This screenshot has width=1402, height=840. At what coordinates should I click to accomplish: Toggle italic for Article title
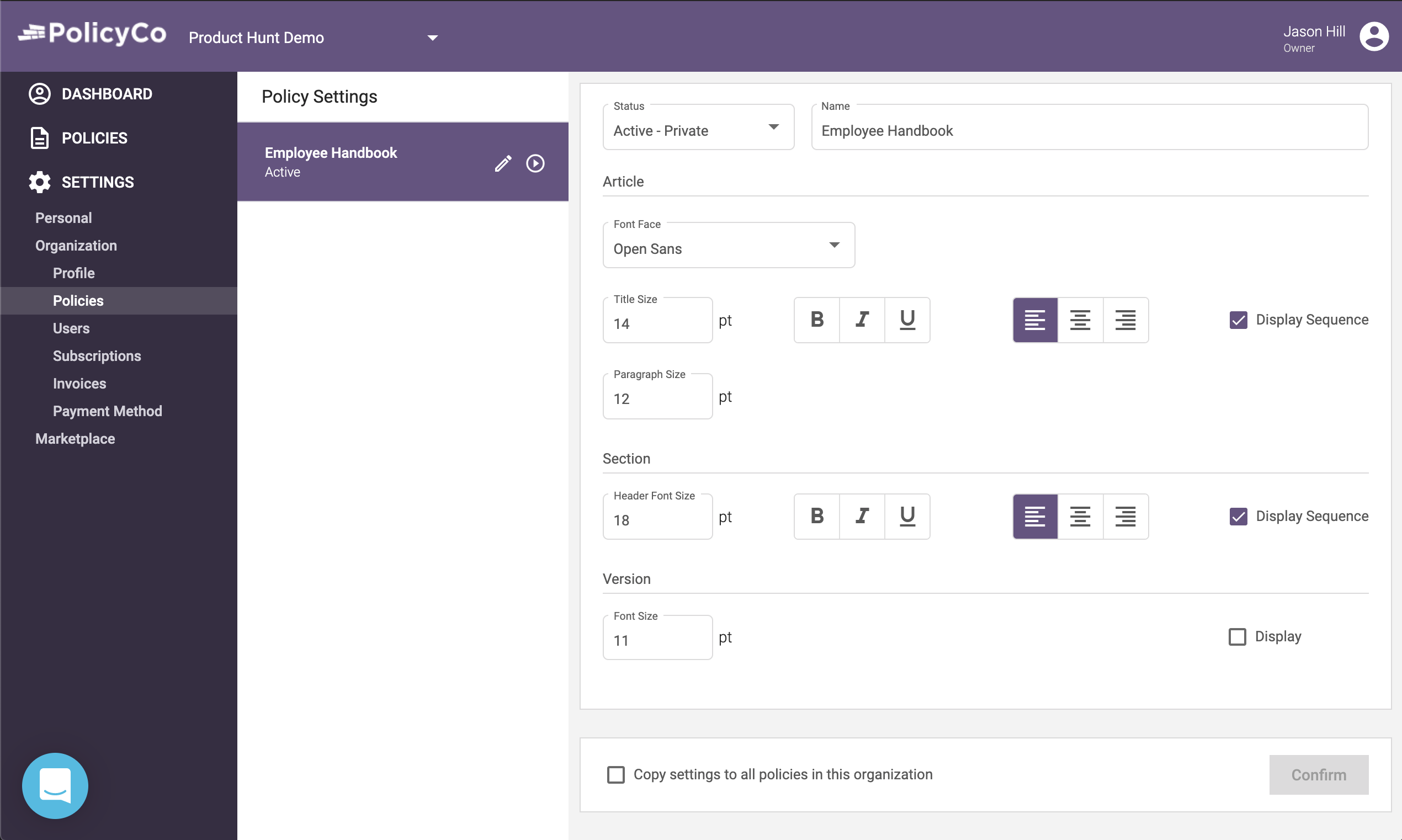(x=862, y=320)
